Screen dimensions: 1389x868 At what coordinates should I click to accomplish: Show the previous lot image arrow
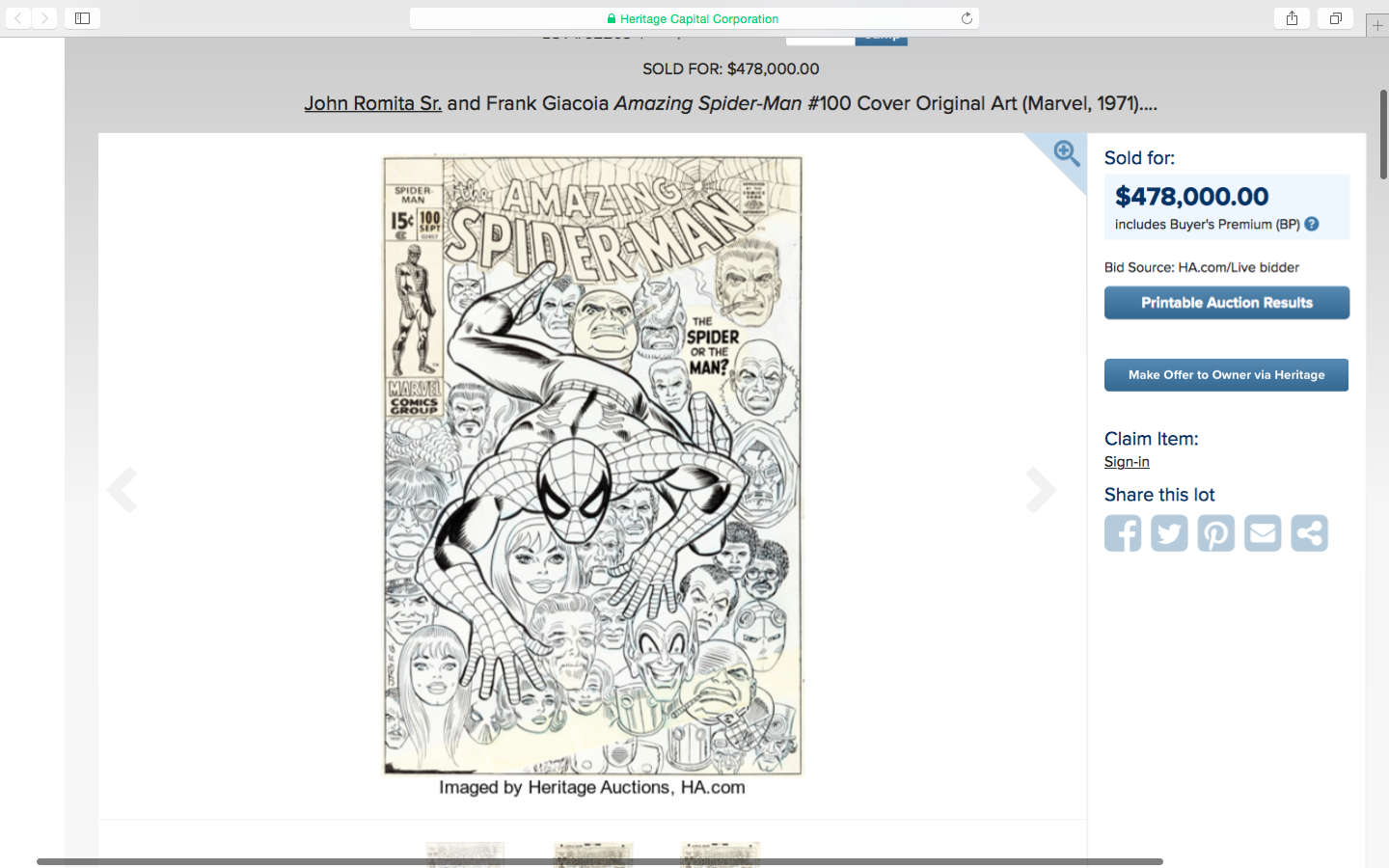(x=123, y=490)
